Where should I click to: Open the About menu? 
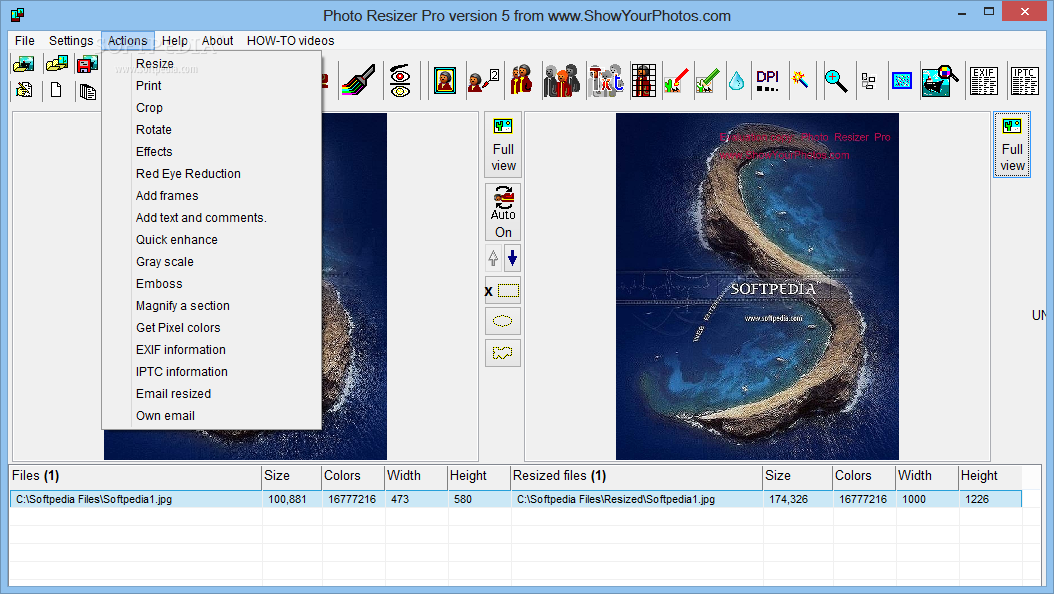(217, 40)
